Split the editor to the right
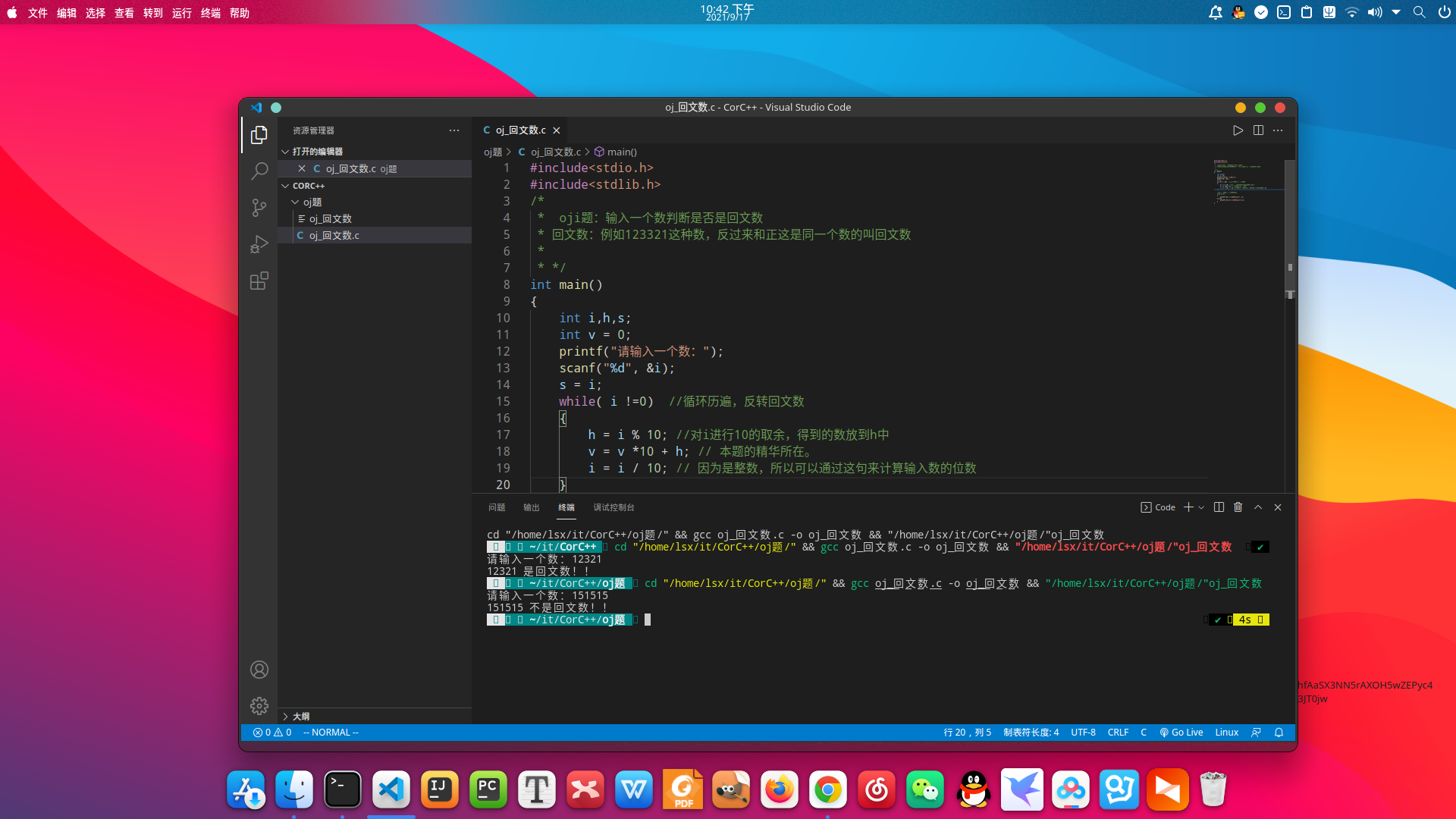The image size is (1456, 819). (1258, 130)
